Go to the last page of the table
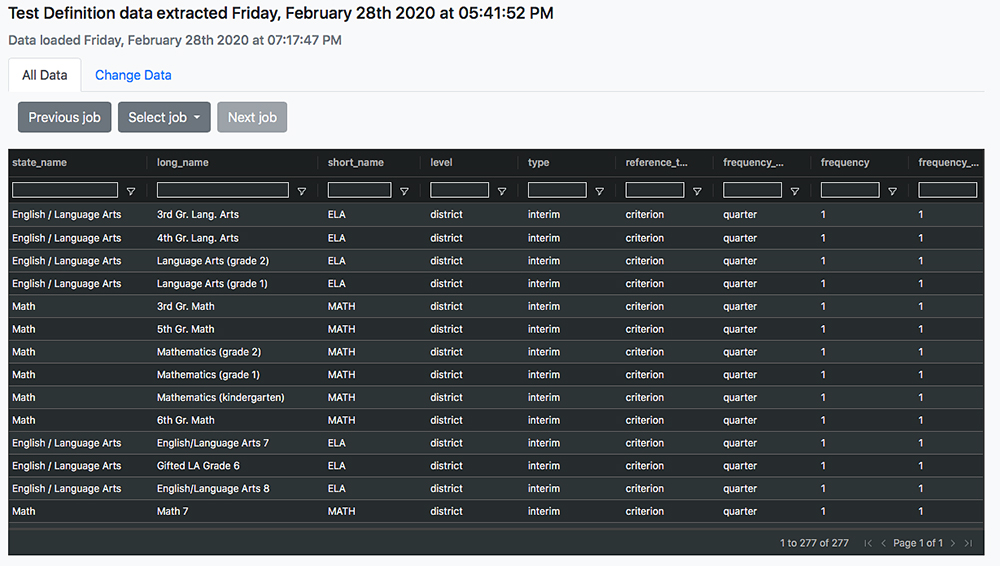 click(968, 543)
